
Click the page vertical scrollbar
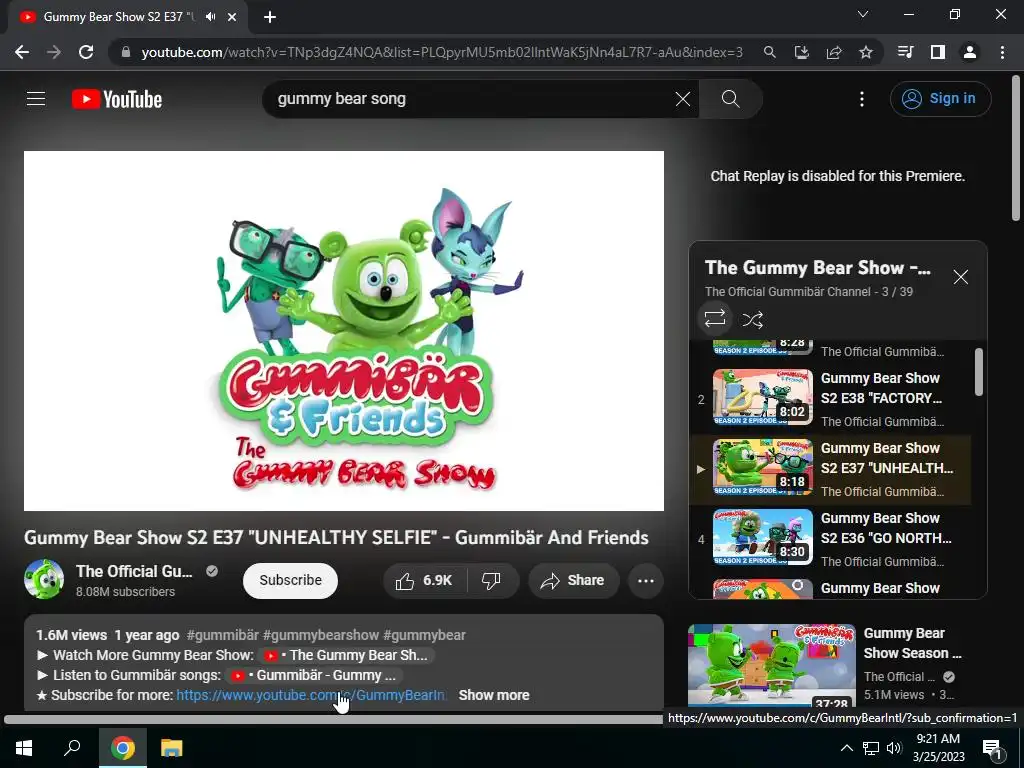tap(1016, 149)
